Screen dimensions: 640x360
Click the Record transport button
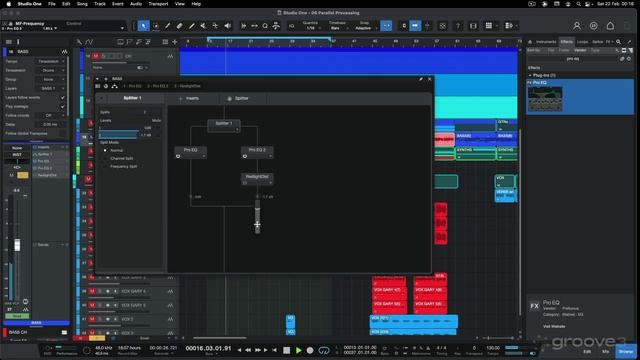point(310,350)
